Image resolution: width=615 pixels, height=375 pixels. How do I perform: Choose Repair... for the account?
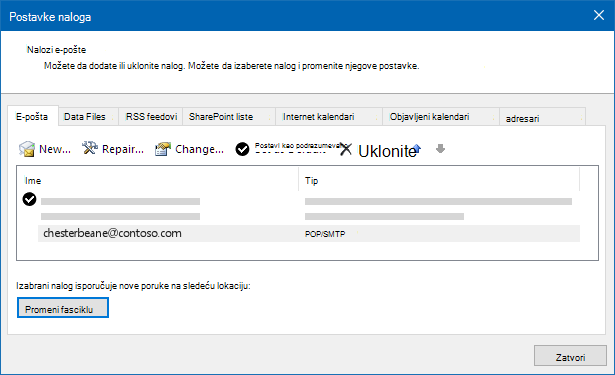[123, 149]
